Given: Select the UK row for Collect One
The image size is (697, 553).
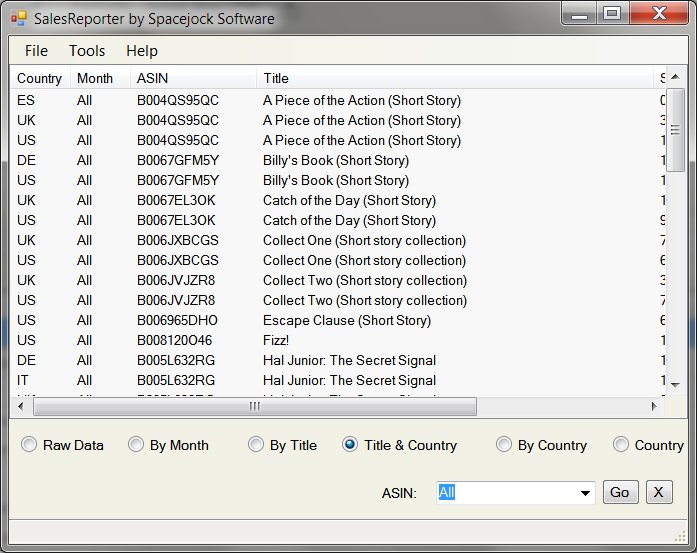Looking at the screenshot, I should pos(338,240).
